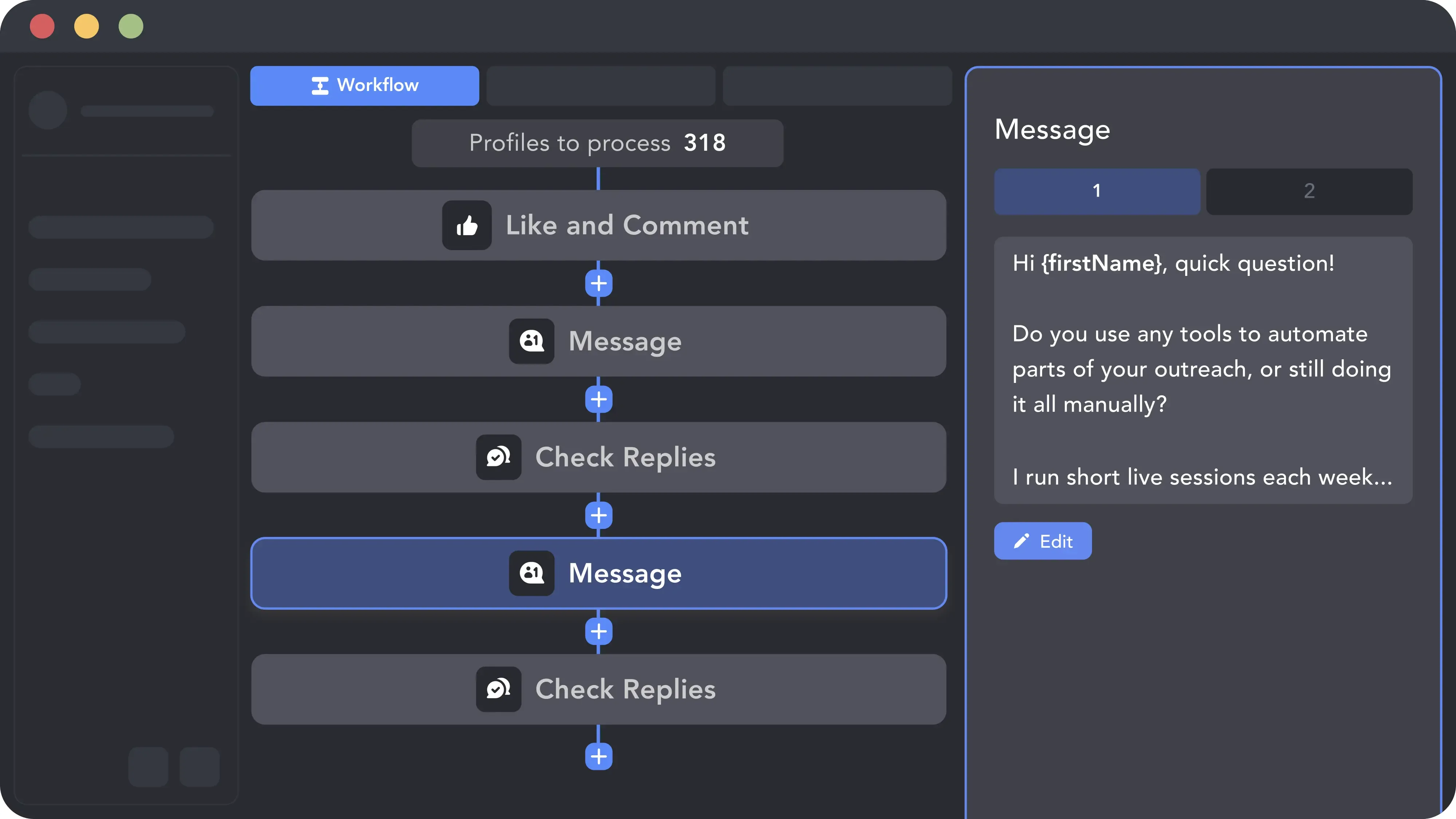Add step at end of workflow
This screenshot has width=1456, height=819.
598,756
